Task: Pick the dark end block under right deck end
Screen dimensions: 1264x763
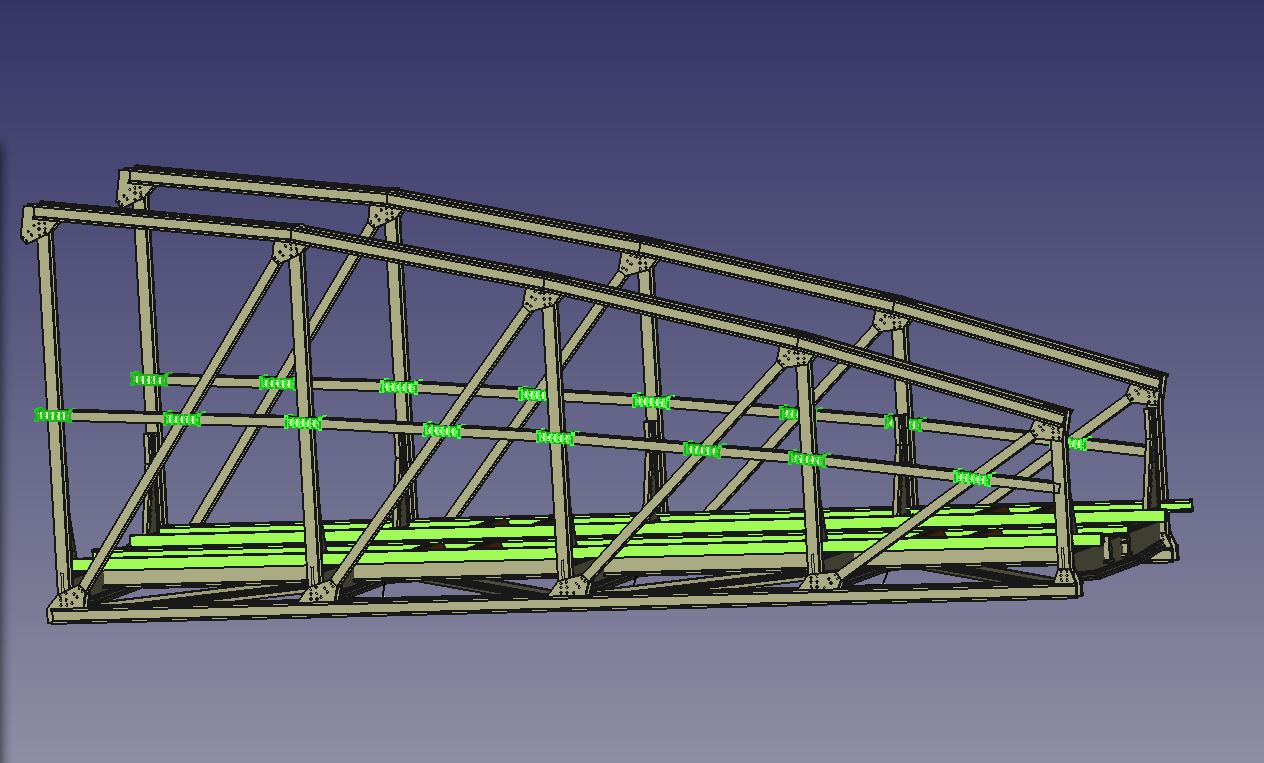Action: coord(1118,546)
